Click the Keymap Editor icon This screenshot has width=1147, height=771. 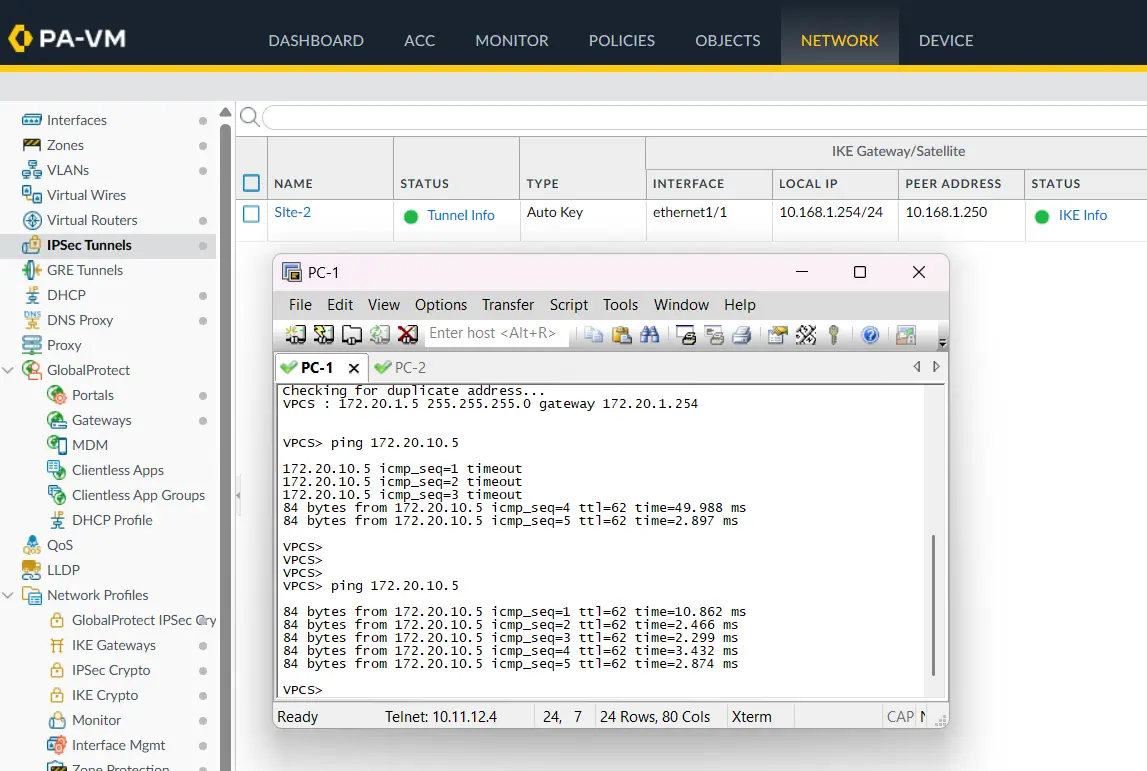tap(805, 334)
